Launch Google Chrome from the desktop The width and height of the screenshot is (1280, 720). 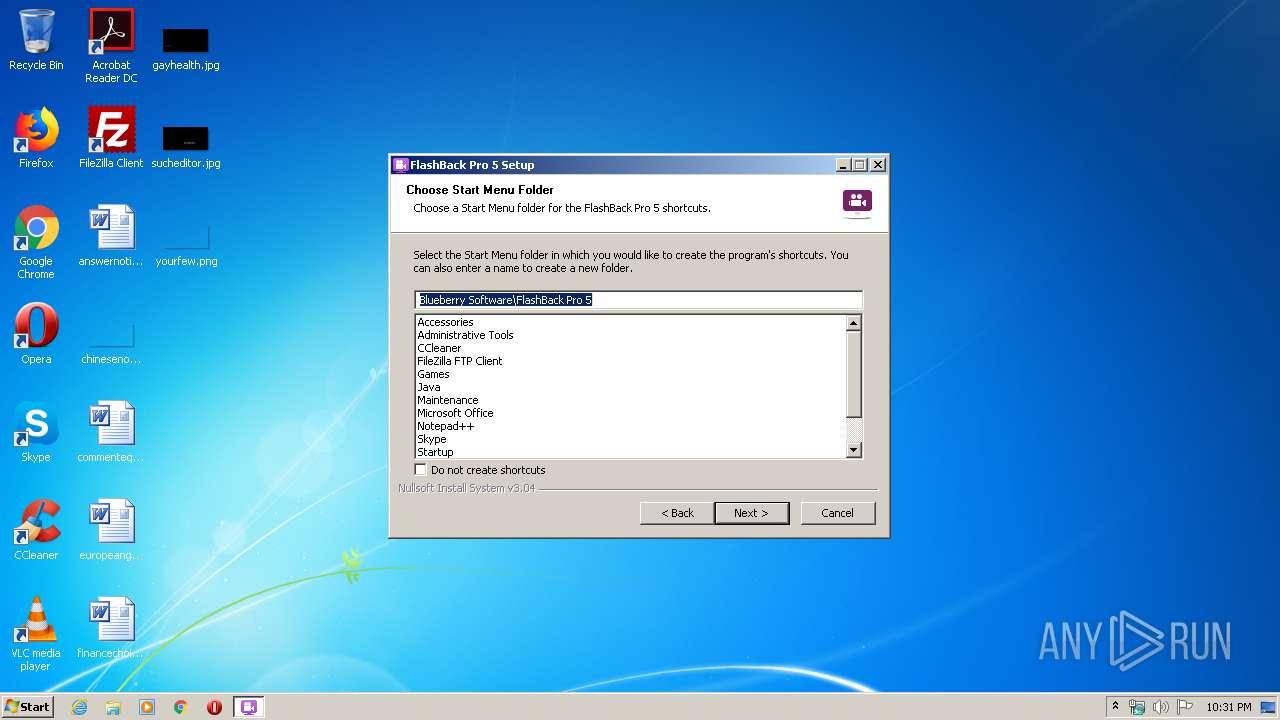pos(36,242)
